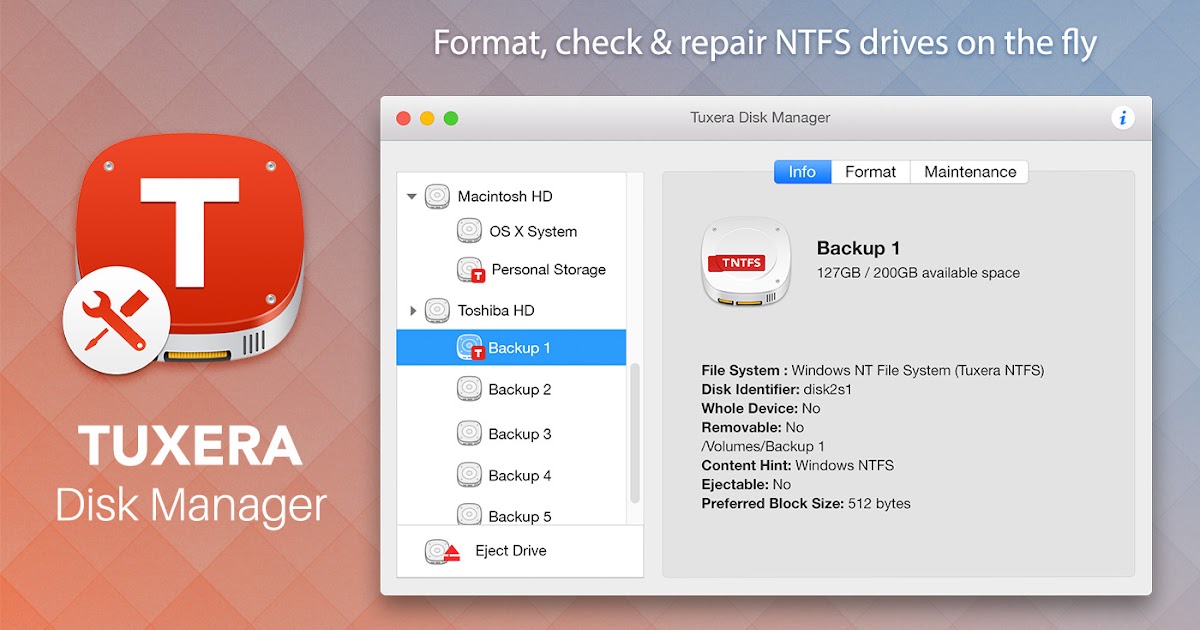Viewport: 1200px width, 630px height.
Task: Click the Toshiba HD drive icon
Action: coord(438,310)
